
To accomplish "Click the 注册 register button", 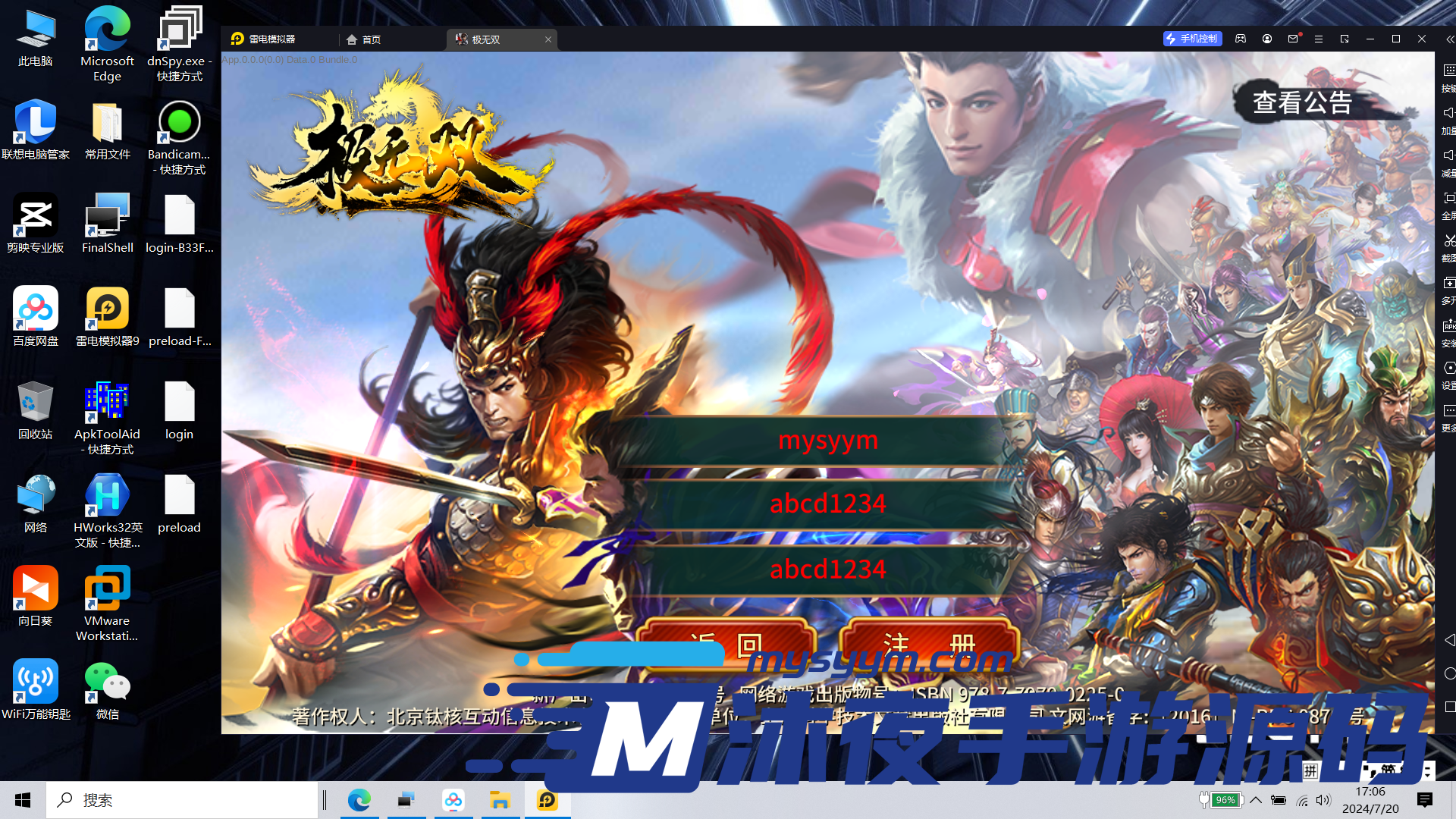I will coord(929,643).
